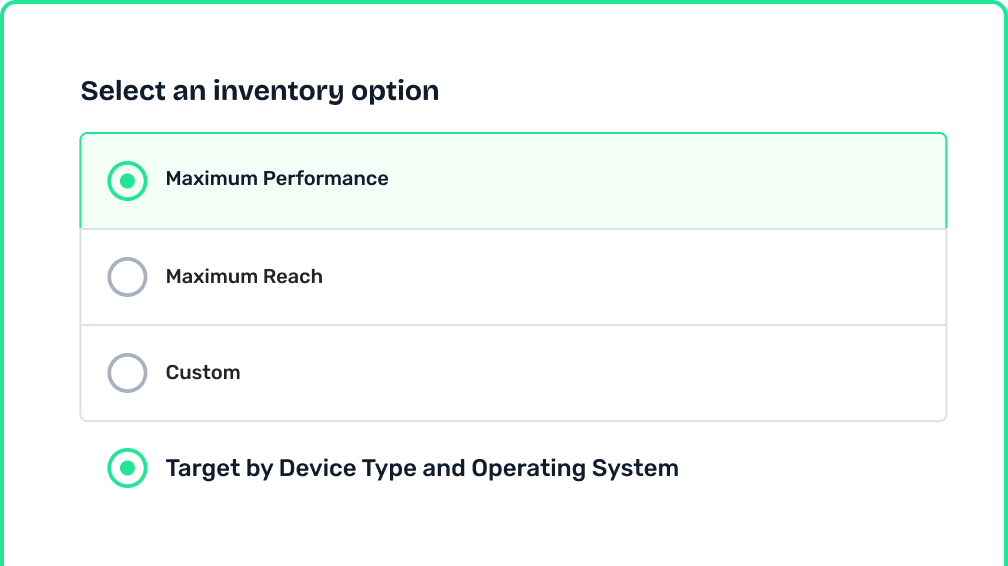The image size is (1008, 566).
Task: Click the Maximum Reach label text
Action: (244, 277)
